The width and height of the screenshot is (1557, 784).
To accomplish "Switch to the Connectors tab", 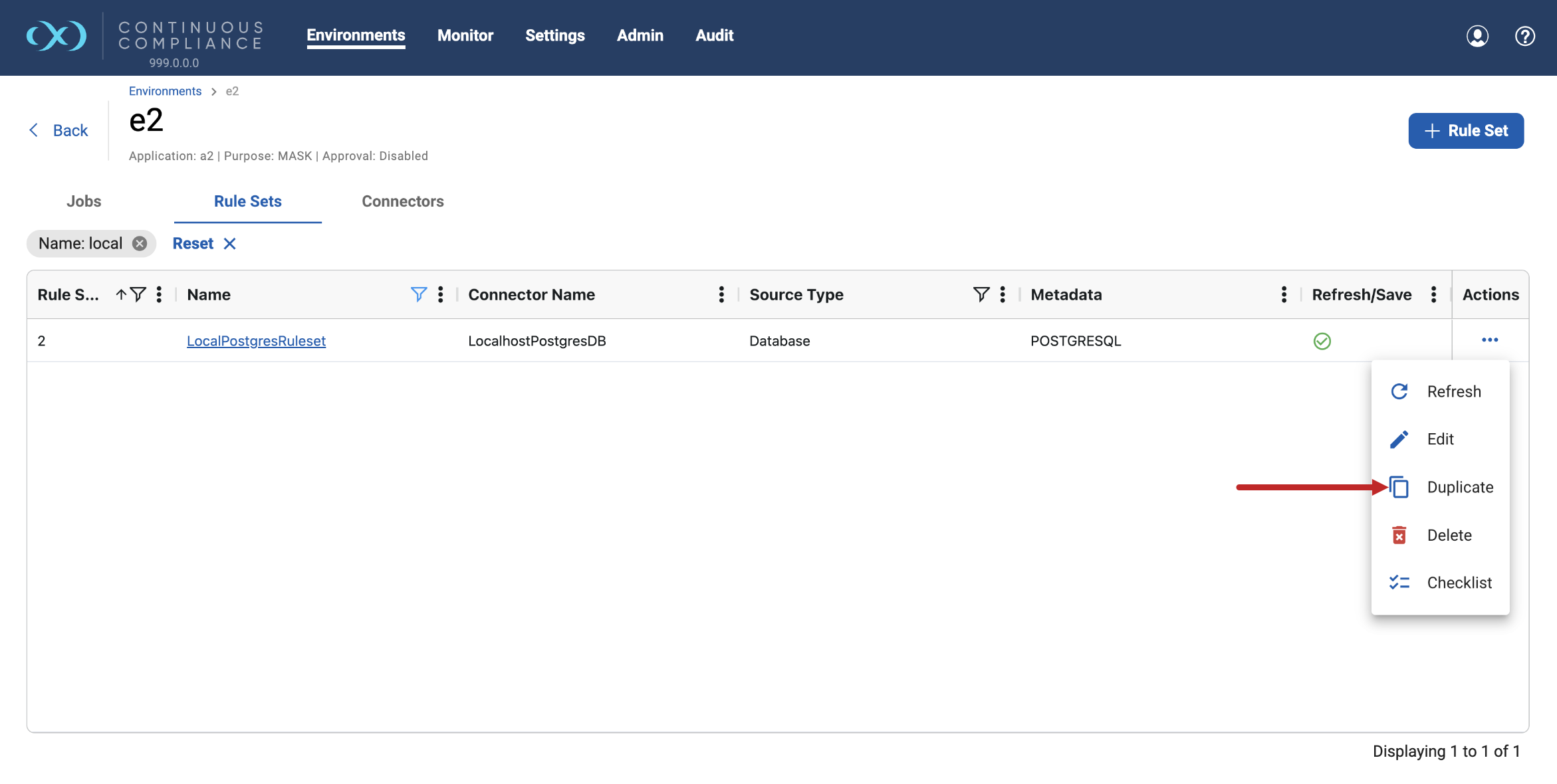I will pyautogui.click(x=402, y=201).
